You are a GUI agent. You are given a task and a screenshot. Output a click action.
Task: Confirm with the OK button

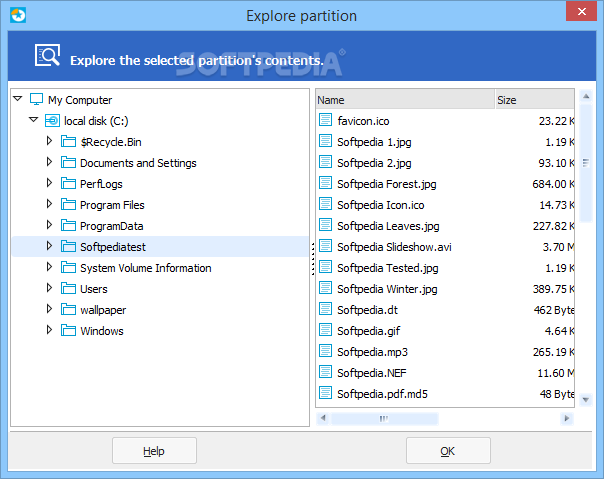[x=448, y=450]
